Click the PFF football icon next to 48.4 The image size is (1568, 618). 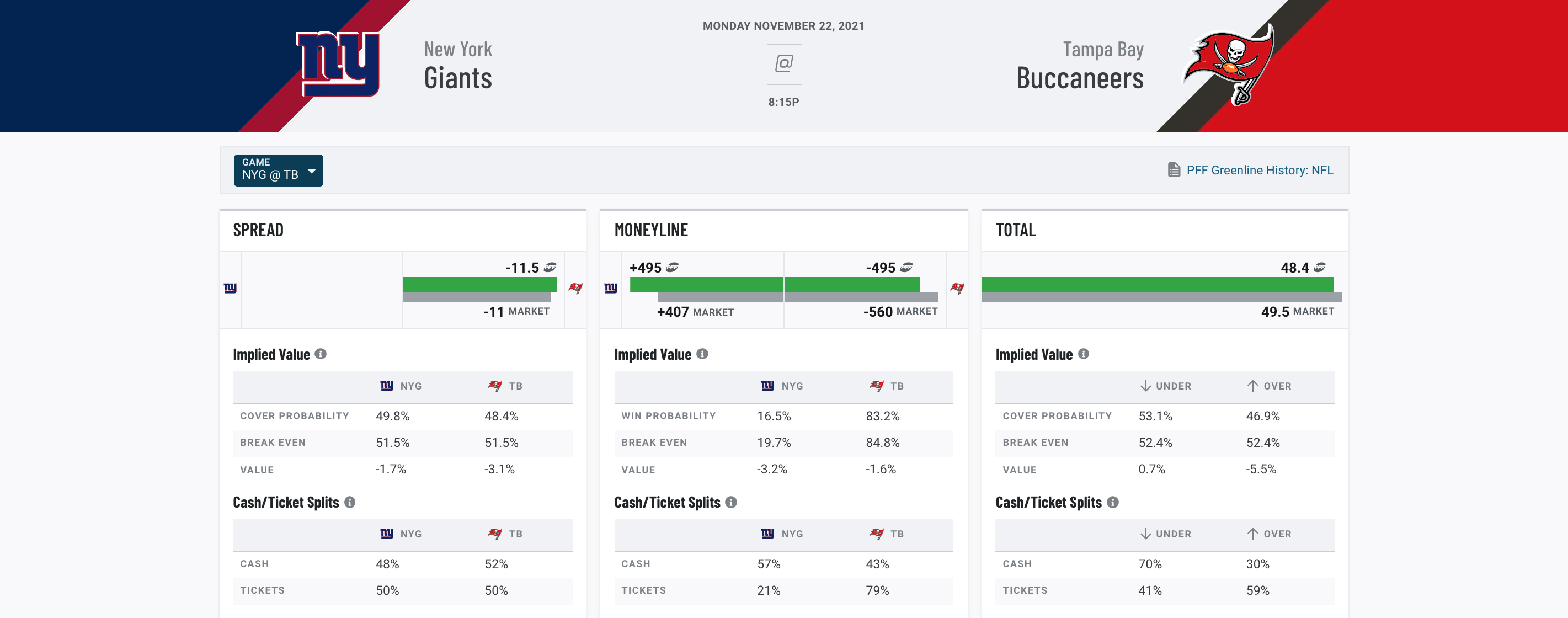pos(1320,267)
